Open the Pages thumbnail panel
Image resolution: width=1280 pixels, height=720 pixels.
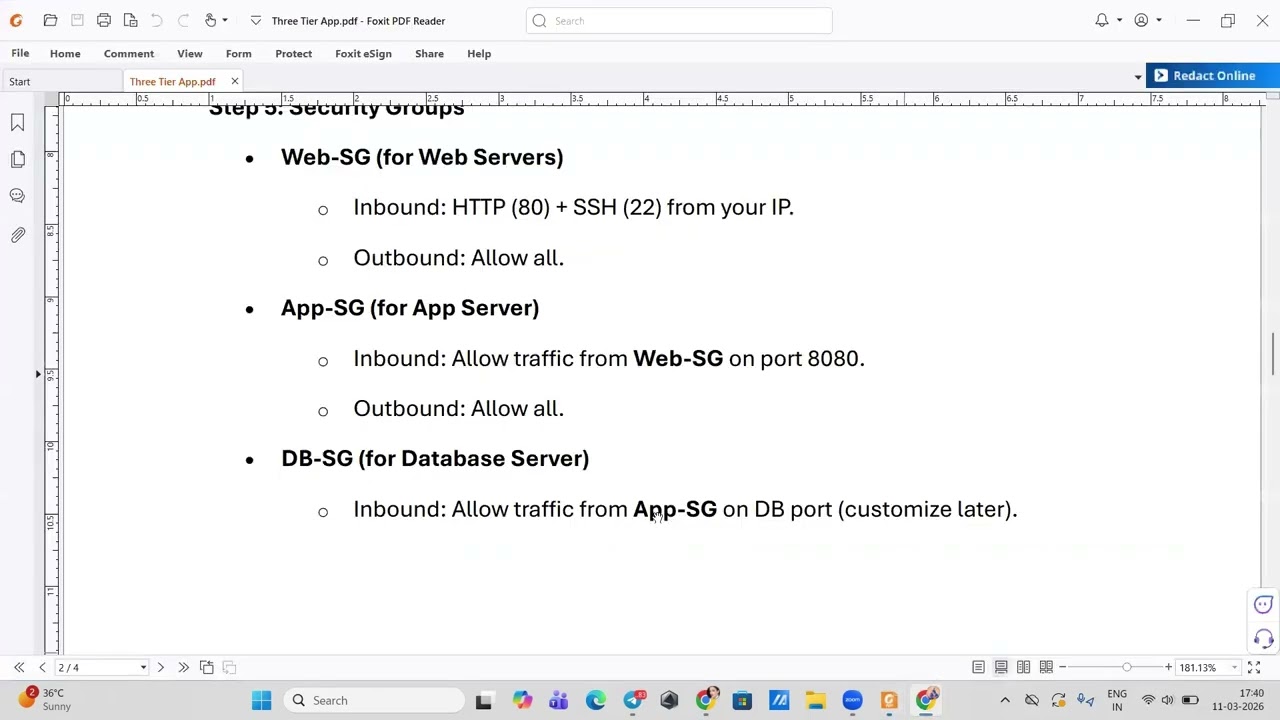coord(17,159)
